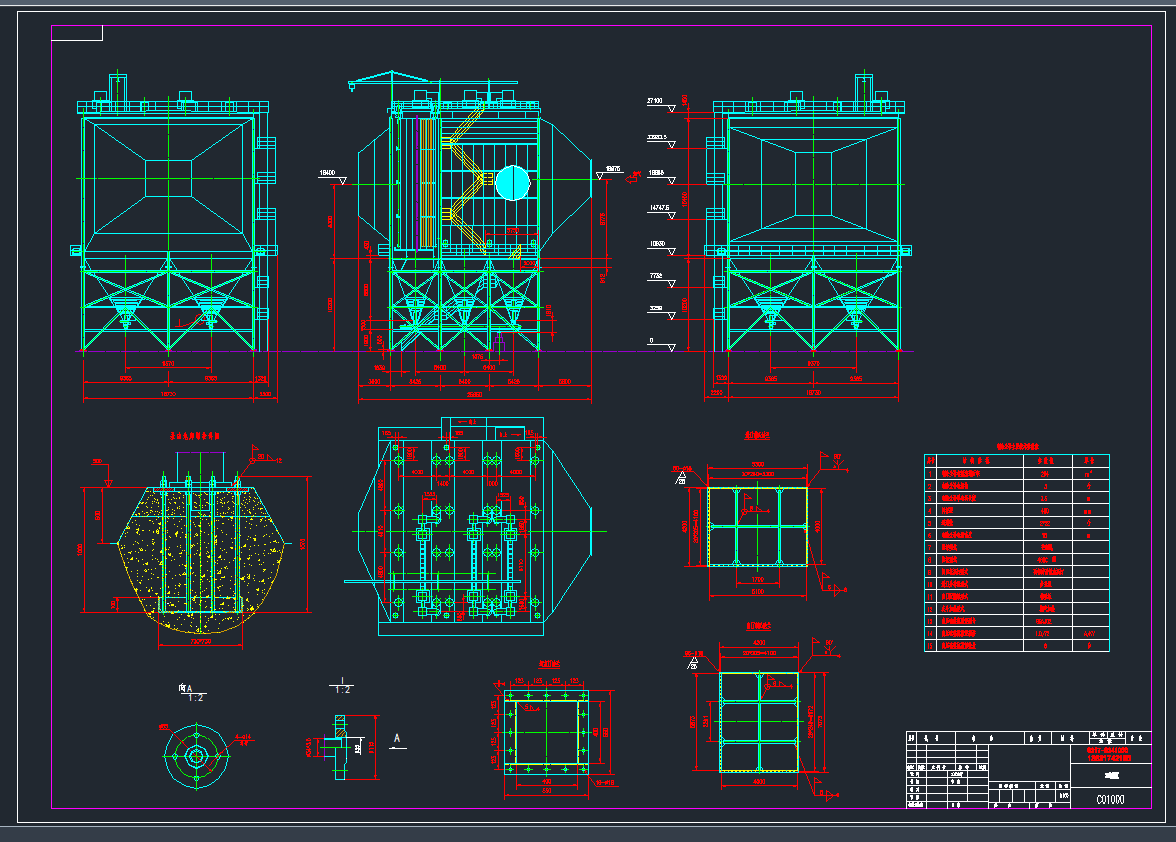Click the C01000 drawing number in title block
This screenshot has height=842, width=1176.
1110,799
